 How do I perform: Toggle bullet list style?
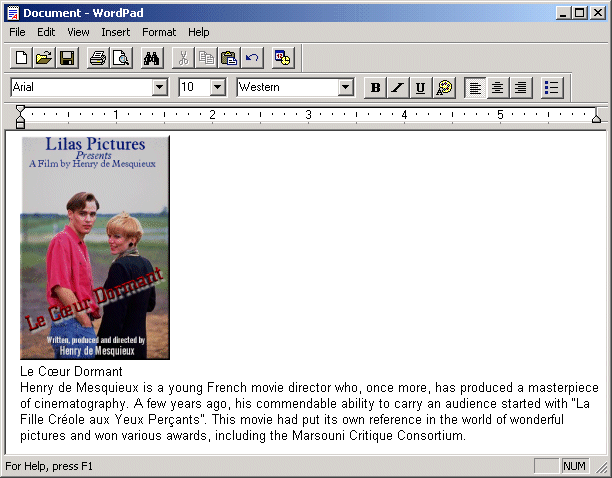(x=552, y=87)
